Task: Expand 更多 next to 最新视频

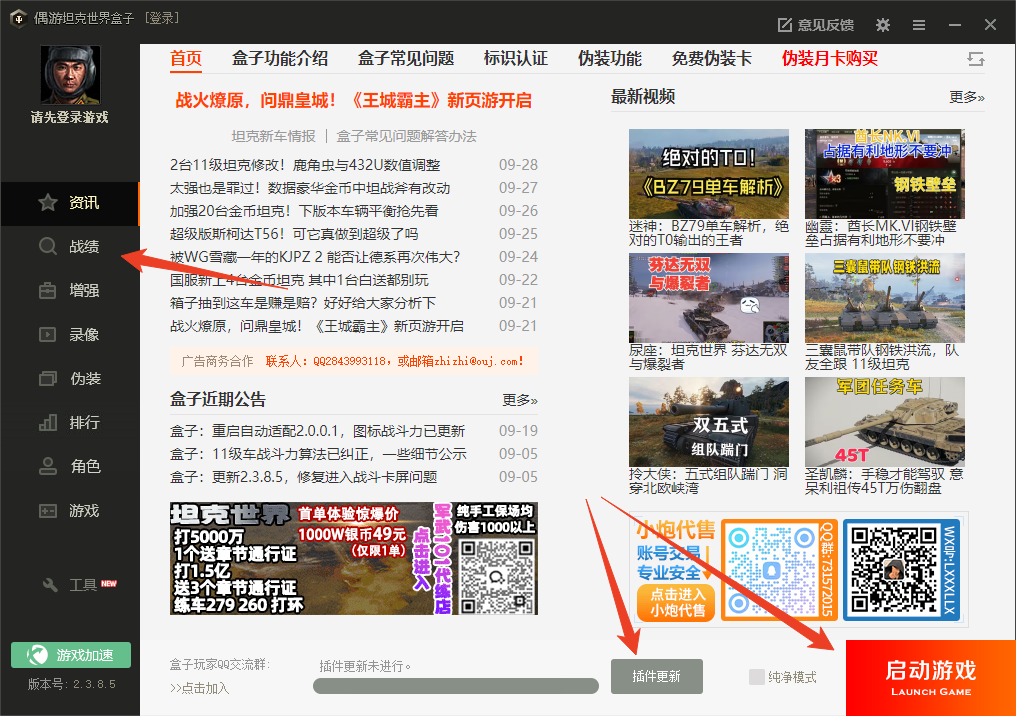Action: 966,97
